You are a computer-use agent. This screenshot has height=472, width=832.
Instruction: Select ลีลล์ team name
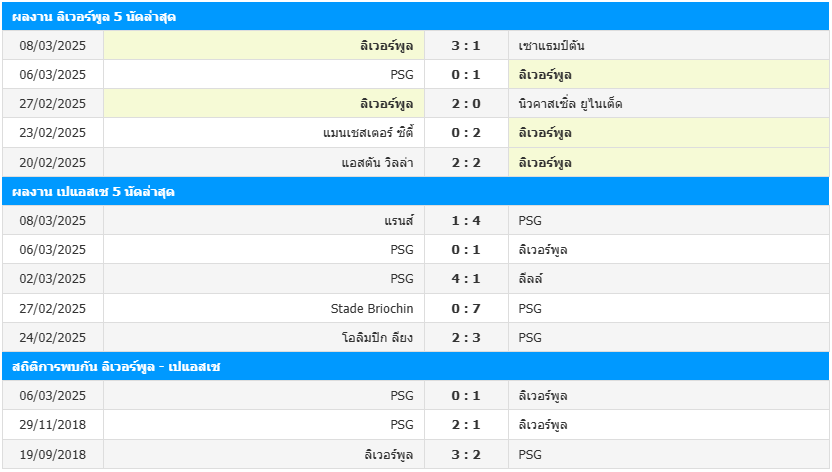click(x=531, y=279)
